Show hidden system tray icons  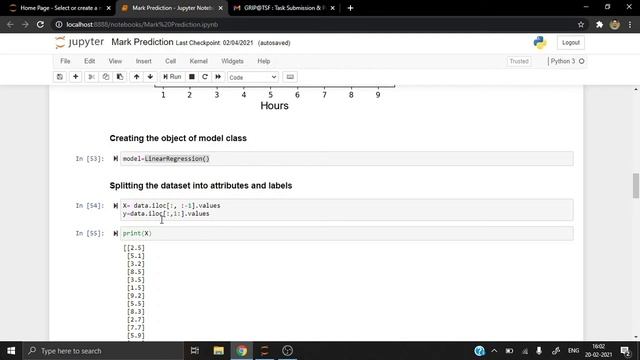(494, 351)
